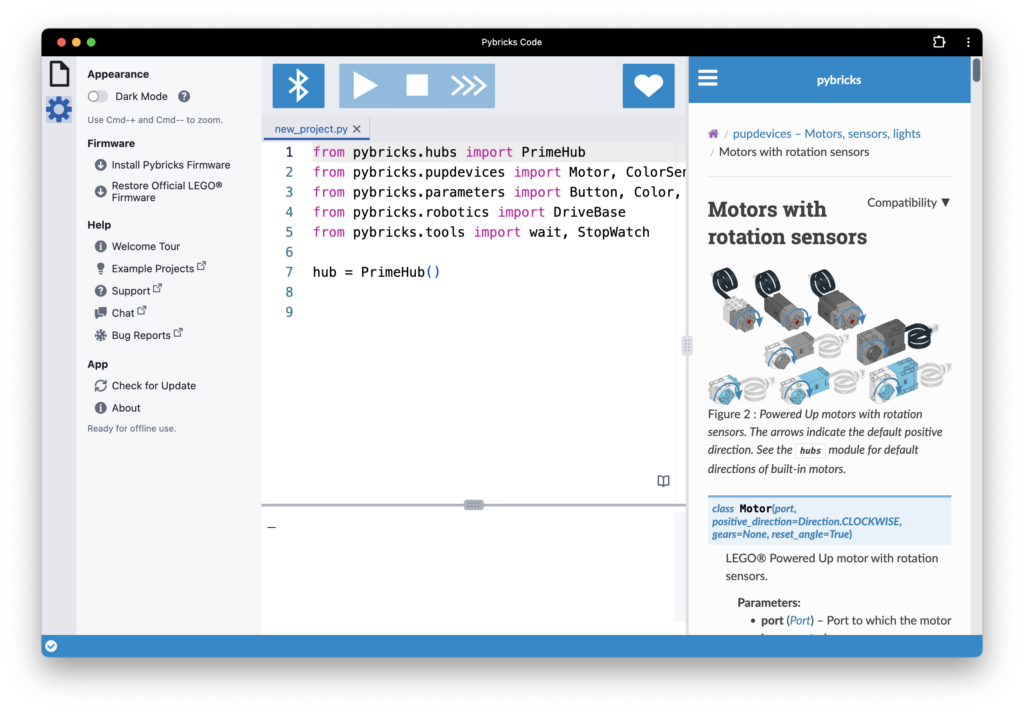The width and height of the screenshot is (1024, 712).
Task: Click the Install Firmware download icon
Action: pos(101,165)
